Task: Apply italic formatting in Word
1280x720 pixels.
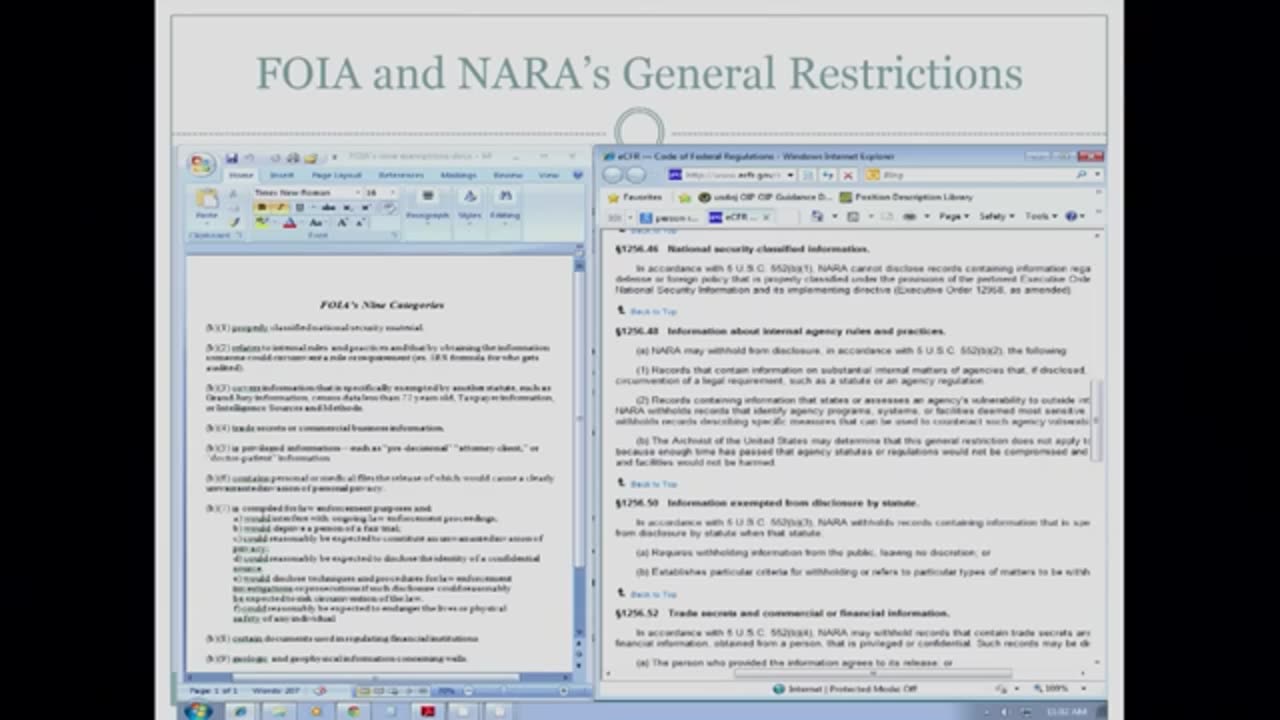Action: pos(281,207)
